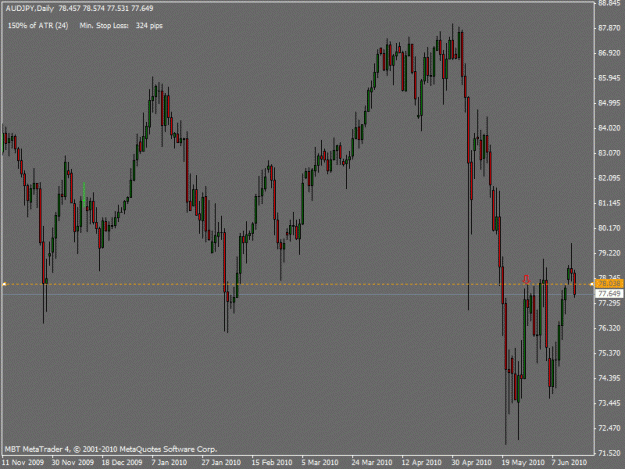Click the '7 Jan 2010' date label
625x469 pixels.
coord(169,463)
